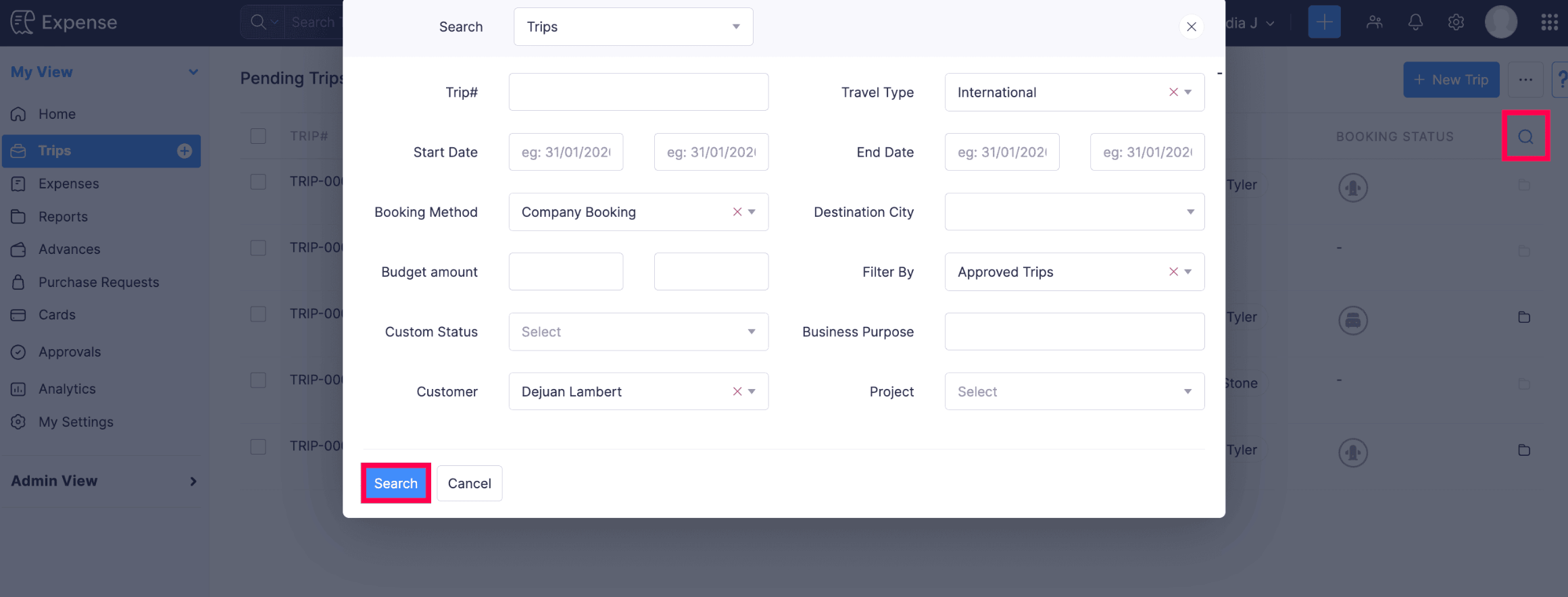Click the blue quick-create plus icon
The width and height of the screenshot is (1568, 597).
pyautogui.click(x=1324, y=22)
